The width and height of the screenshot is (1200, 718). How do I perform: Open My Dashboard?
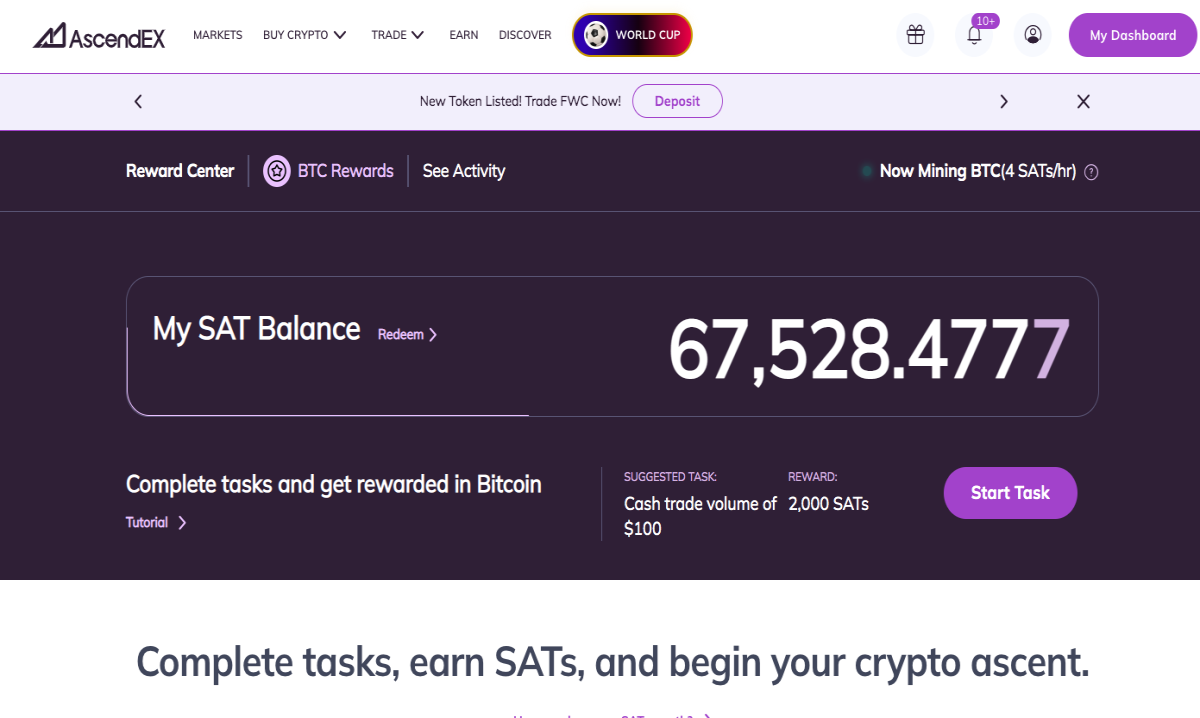click(x=1133, y=35)
